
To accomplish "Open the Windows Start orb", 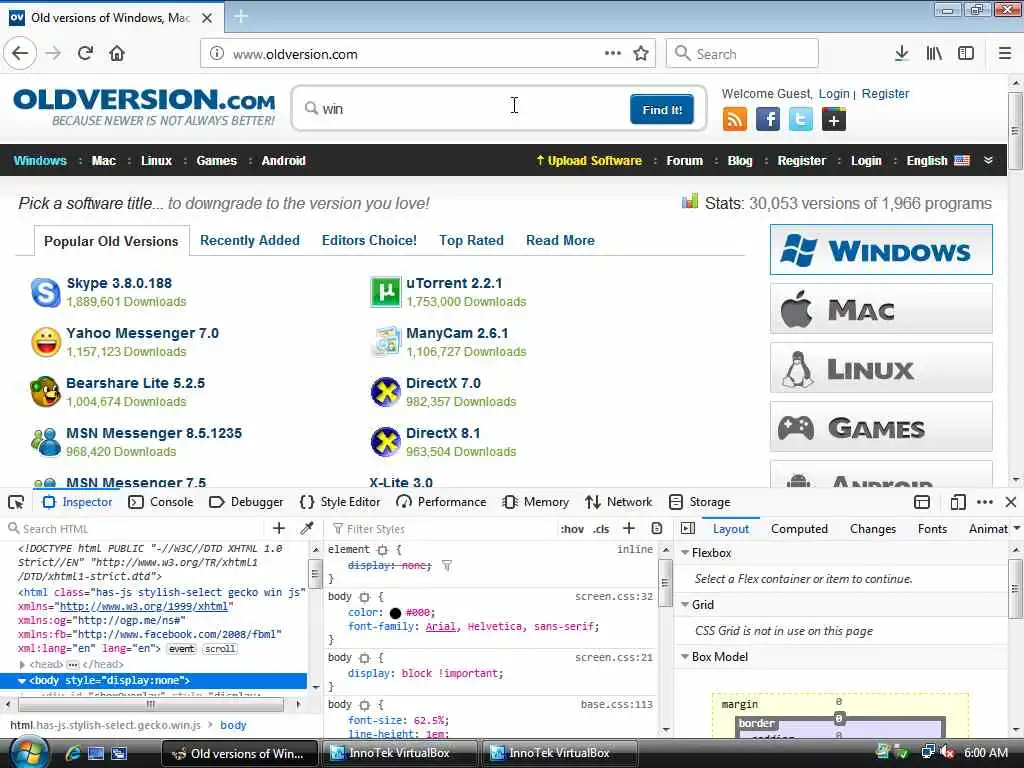I will click(x=29, y=752).
